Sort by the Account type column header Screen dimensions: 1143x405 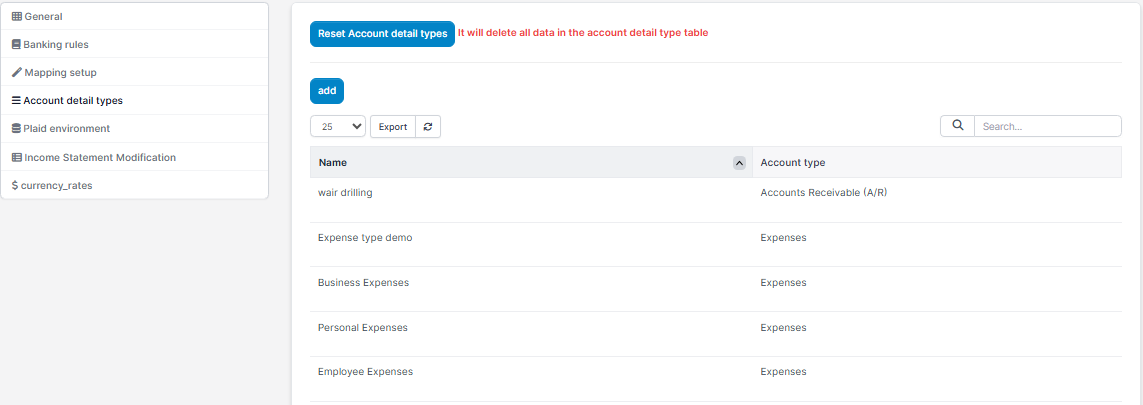coord(792,162)
